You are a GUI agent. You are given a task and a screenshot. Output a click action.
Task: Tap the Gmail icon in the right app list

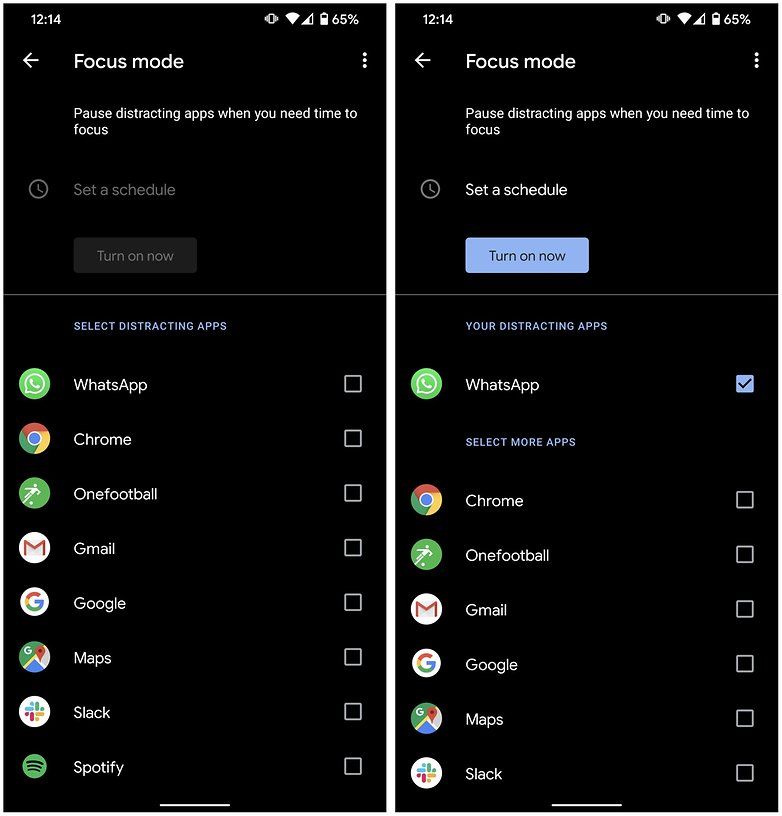(x=427, y=609)
